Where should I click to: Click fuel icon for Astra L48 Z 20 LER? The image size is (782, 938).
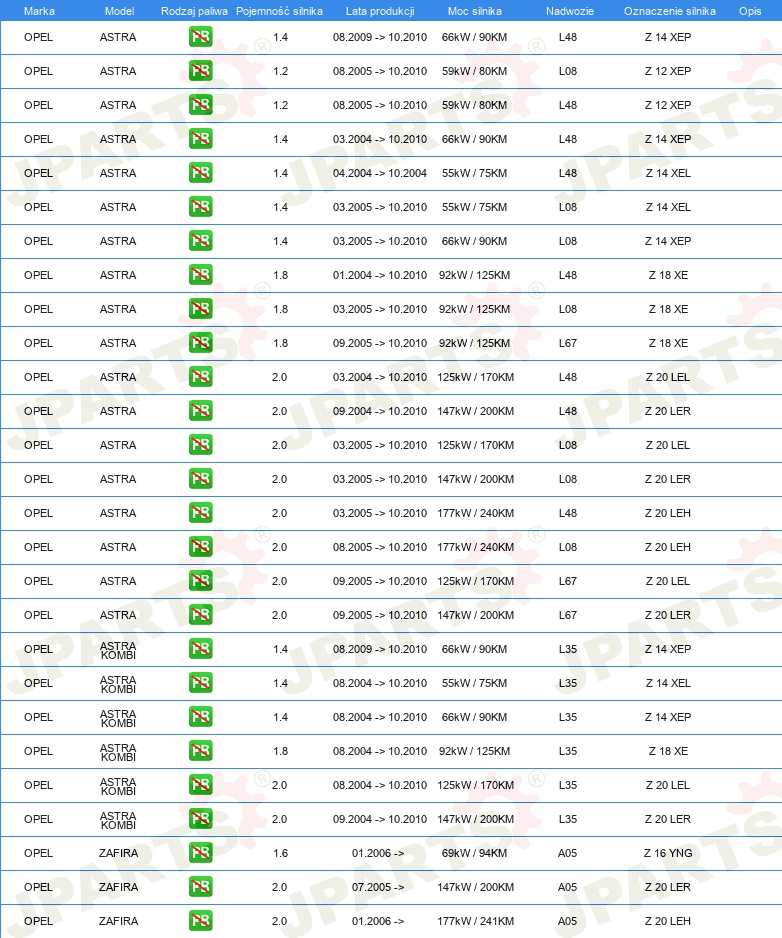click(200, 411)
